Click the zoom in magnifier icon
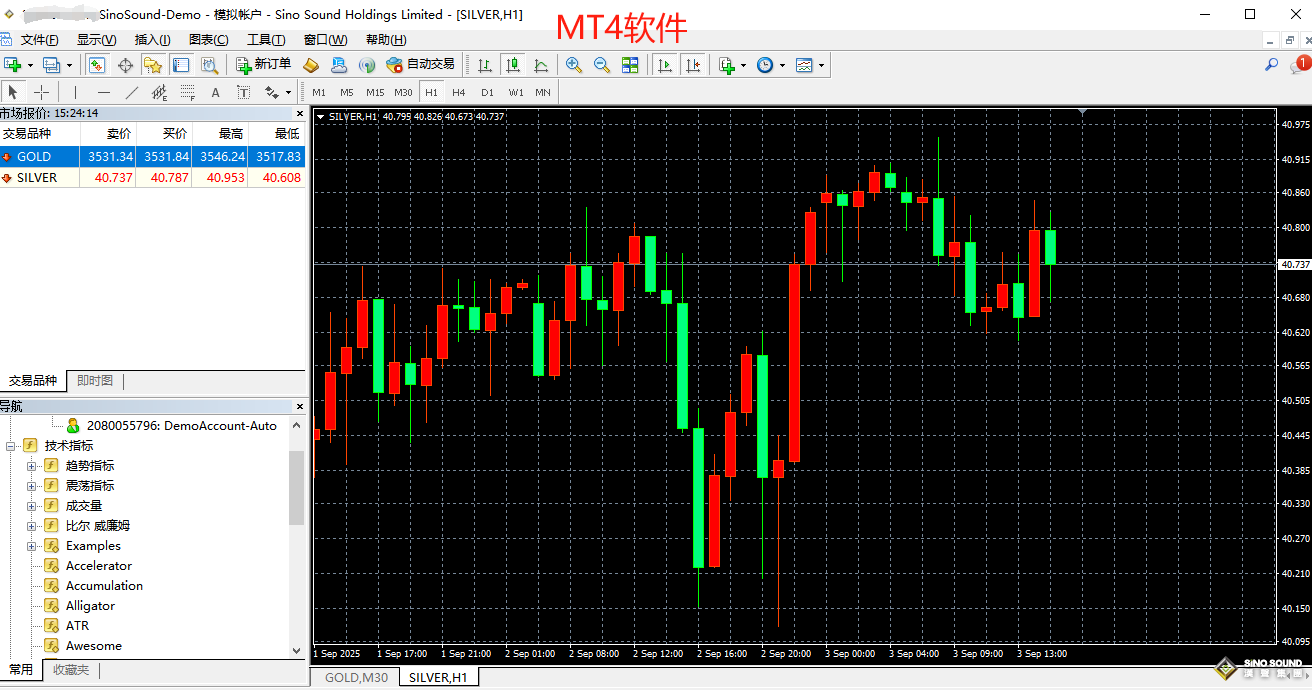 click(x=574, y=65)
